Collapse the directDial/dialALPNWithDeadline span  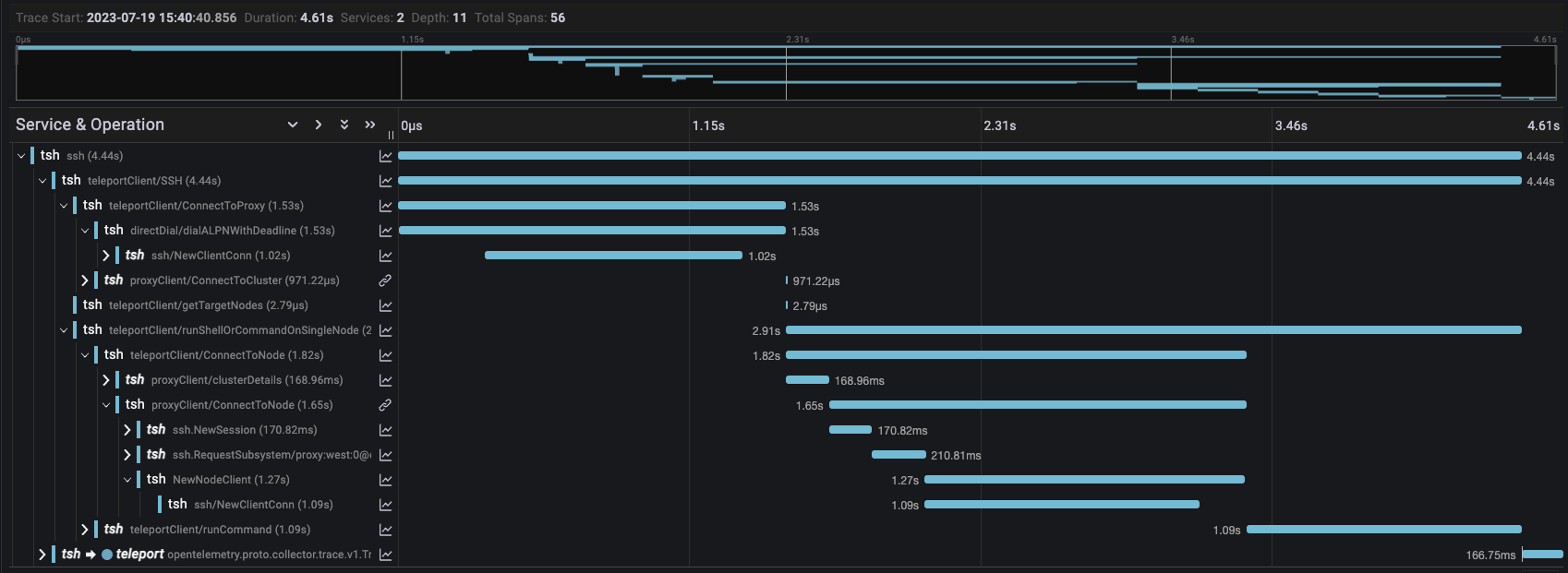coord(85,231)
